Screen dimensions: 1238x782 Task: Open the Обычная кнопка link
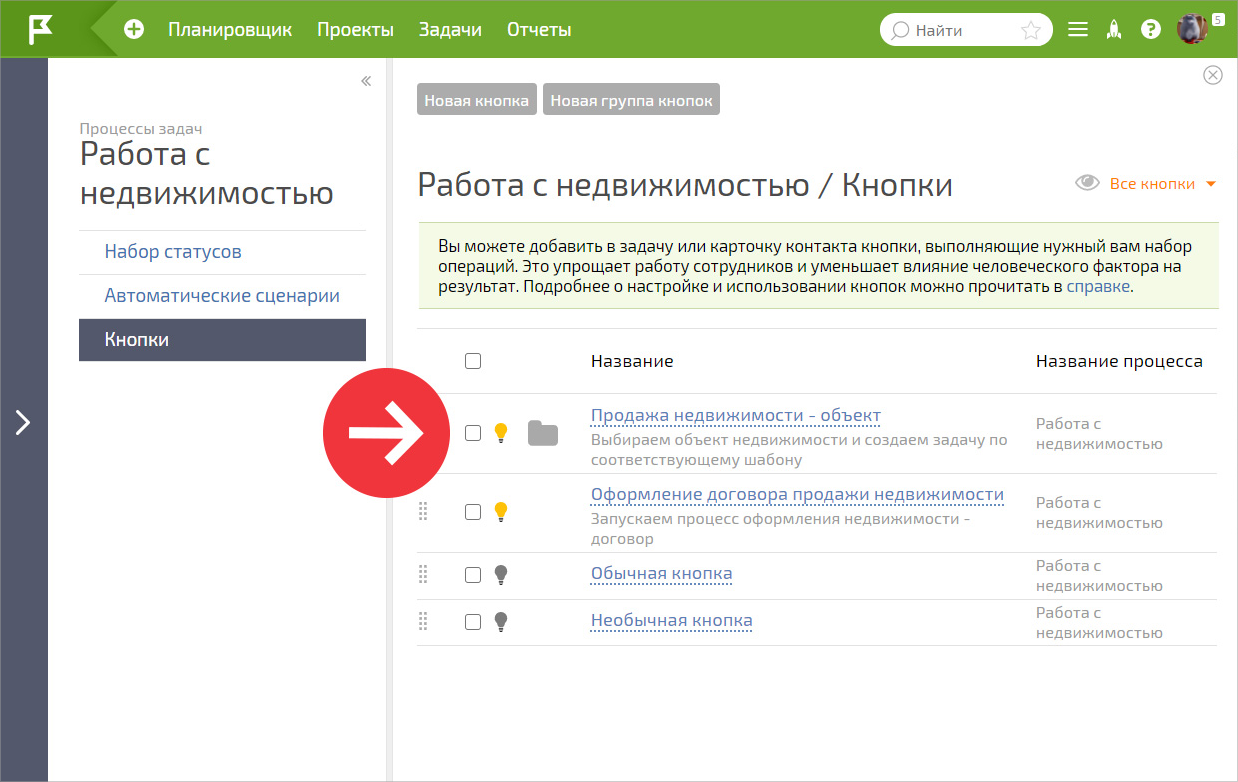click(x=661, y=574)
